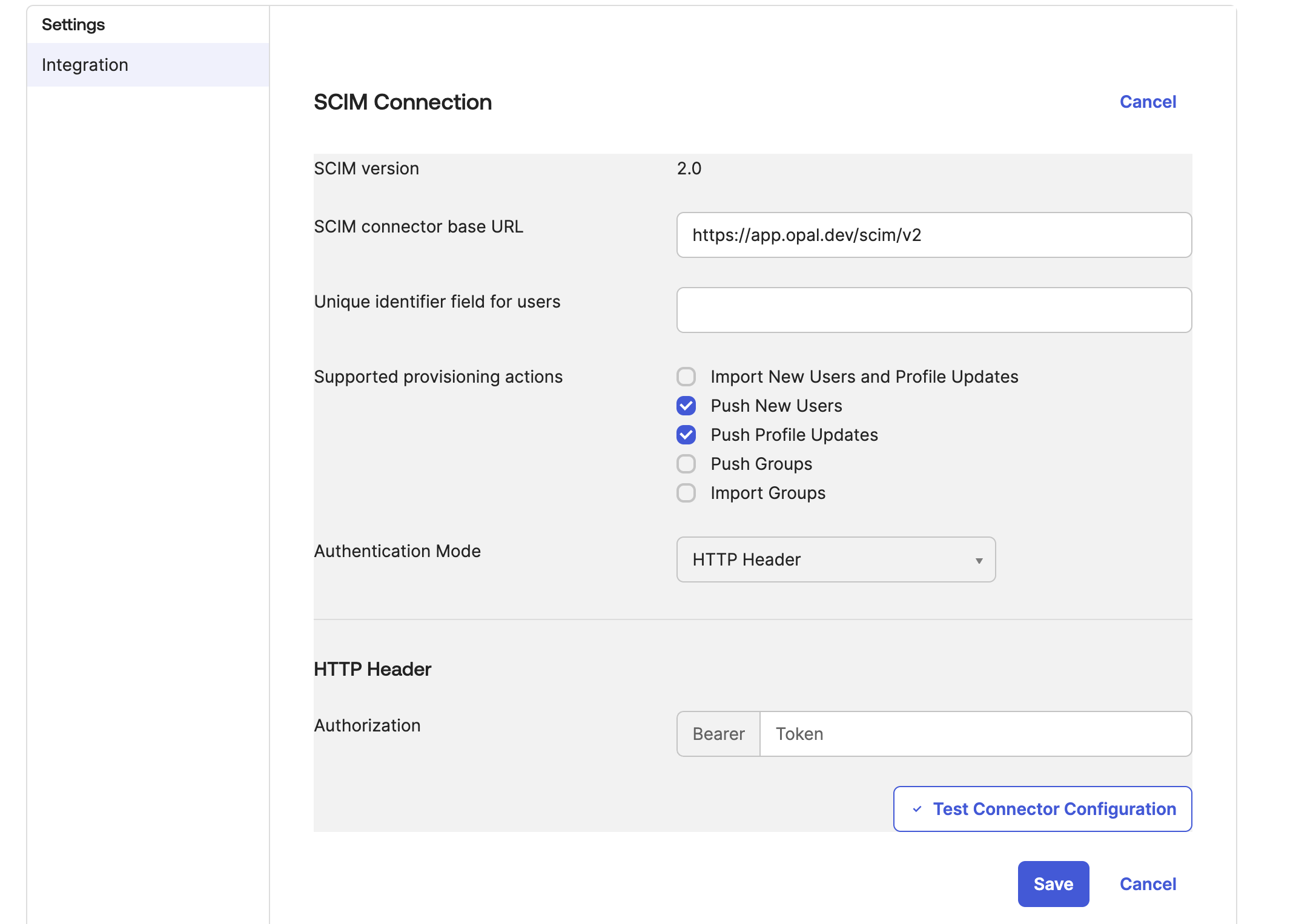This screenshot has width=1316, height=924.
Task: Click the Bearer prefix label
Action: pos(718,734)
